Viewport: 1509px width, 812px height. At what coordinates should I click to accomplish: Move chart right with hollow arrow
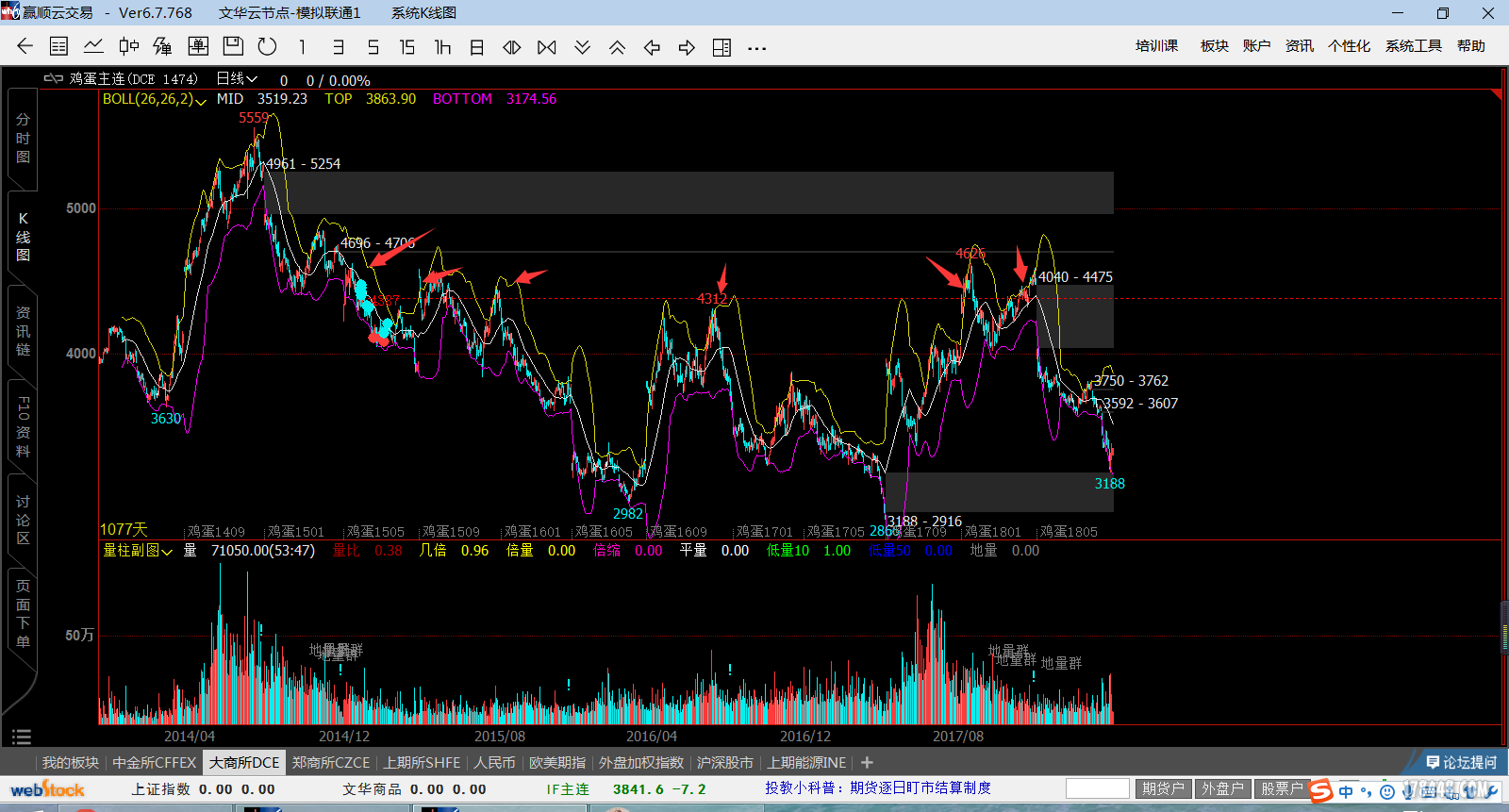click(x=687, y=47)
